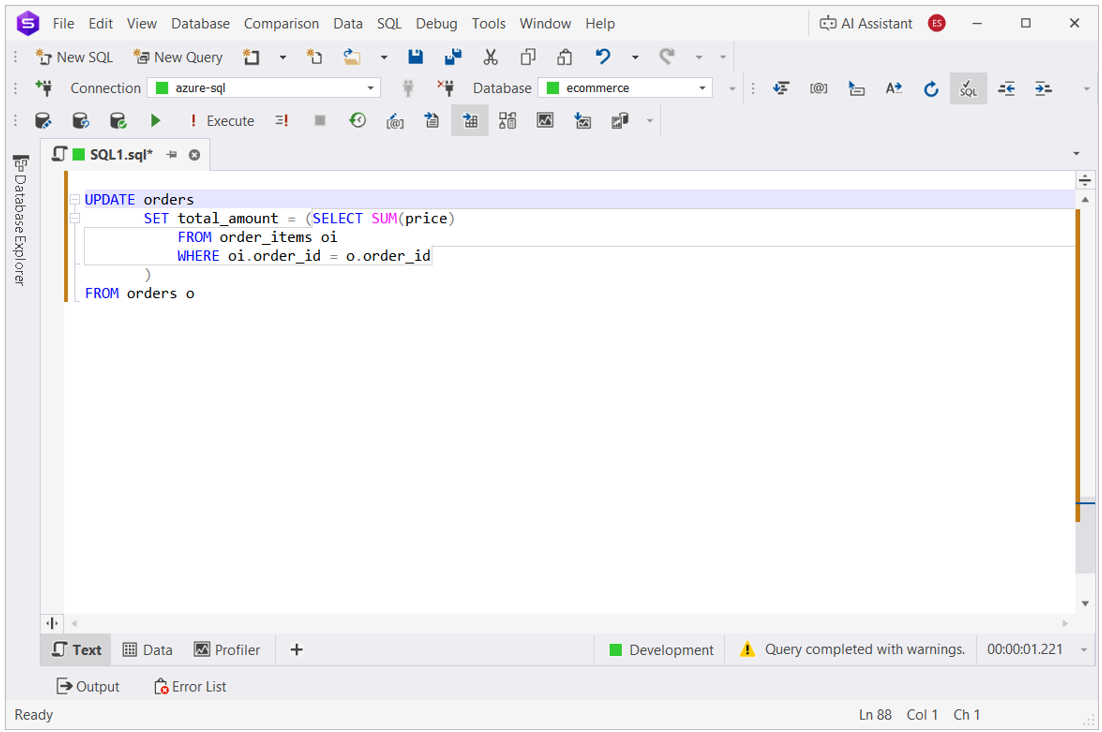
Task: Toggle the results as grid button
Action: 470,121
